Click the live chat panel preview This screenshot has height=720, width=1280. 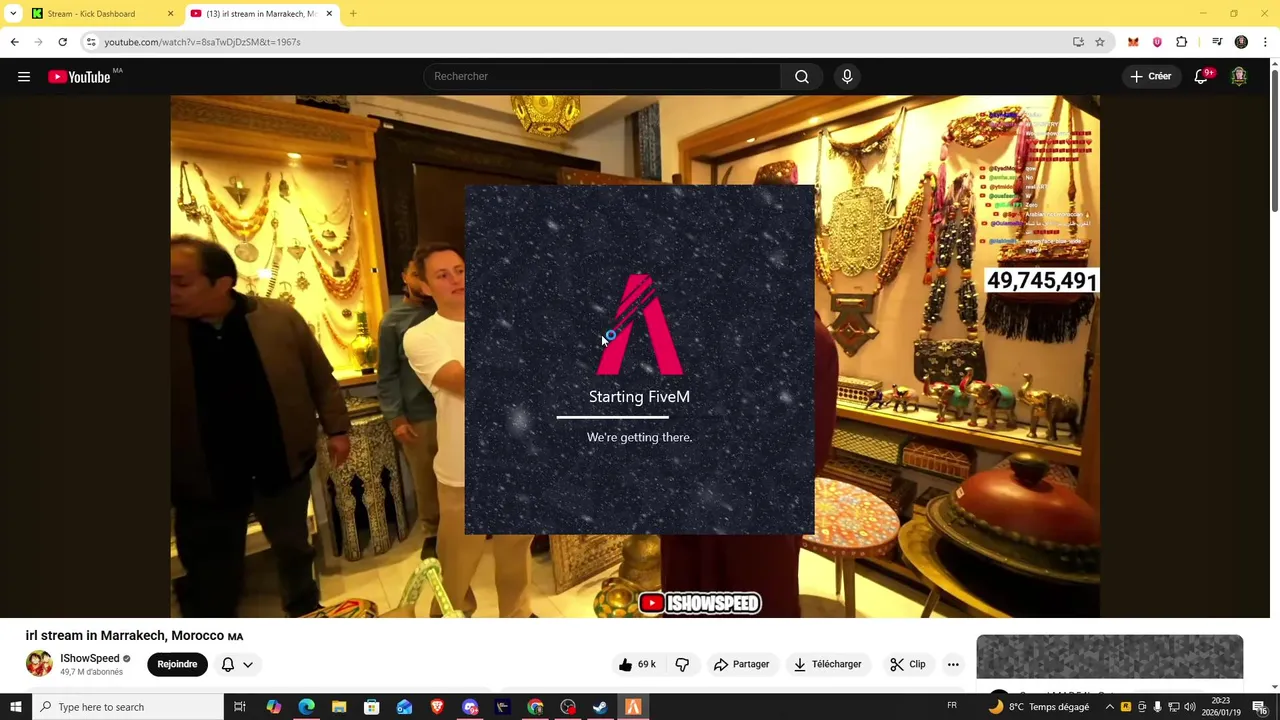(x=1110, y=657)
